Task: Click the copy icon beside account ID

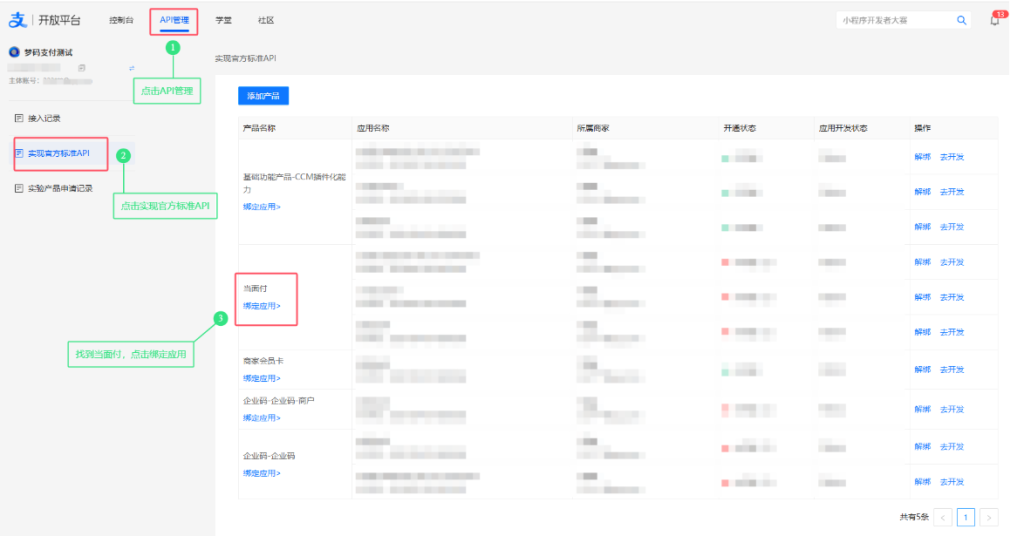Action: (x=82, y=68)
